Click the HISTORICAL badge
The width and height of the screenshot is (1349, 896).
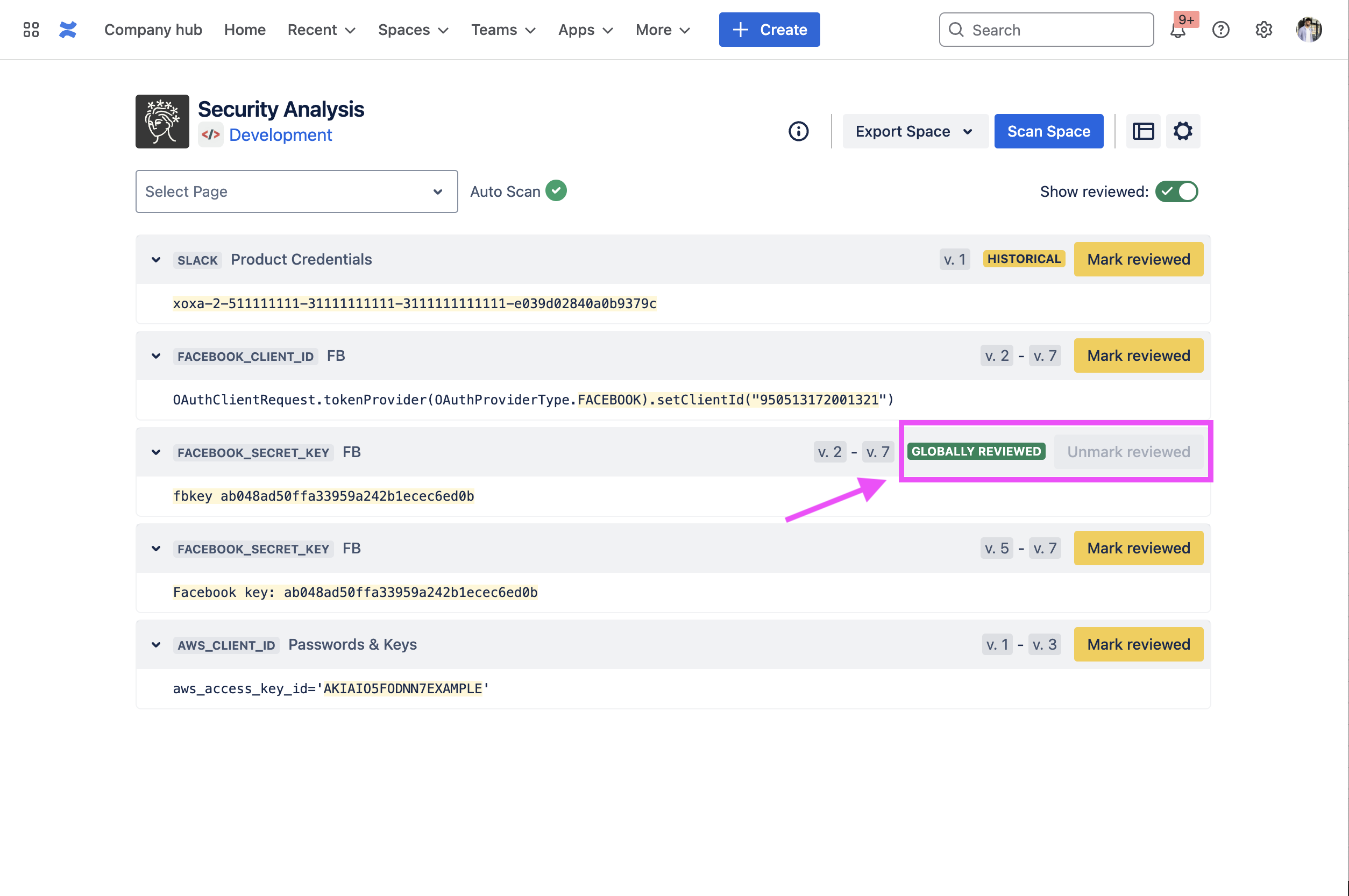(x=1024, y=259)
